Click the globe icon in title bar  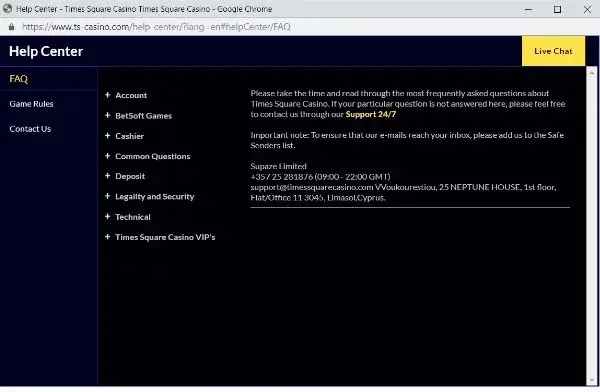point(7,8)
